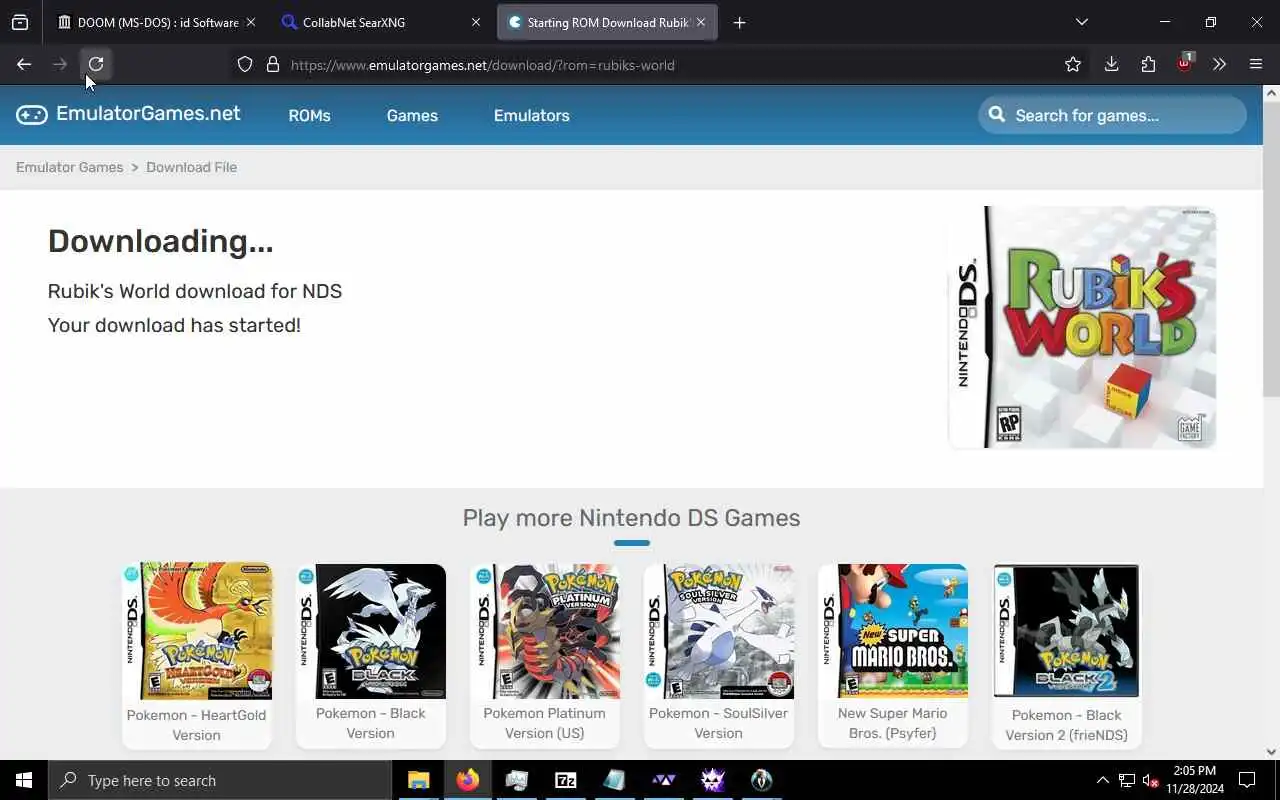Close the Starting ROM Download tab

pyautogui.click(x=701, y=22)
